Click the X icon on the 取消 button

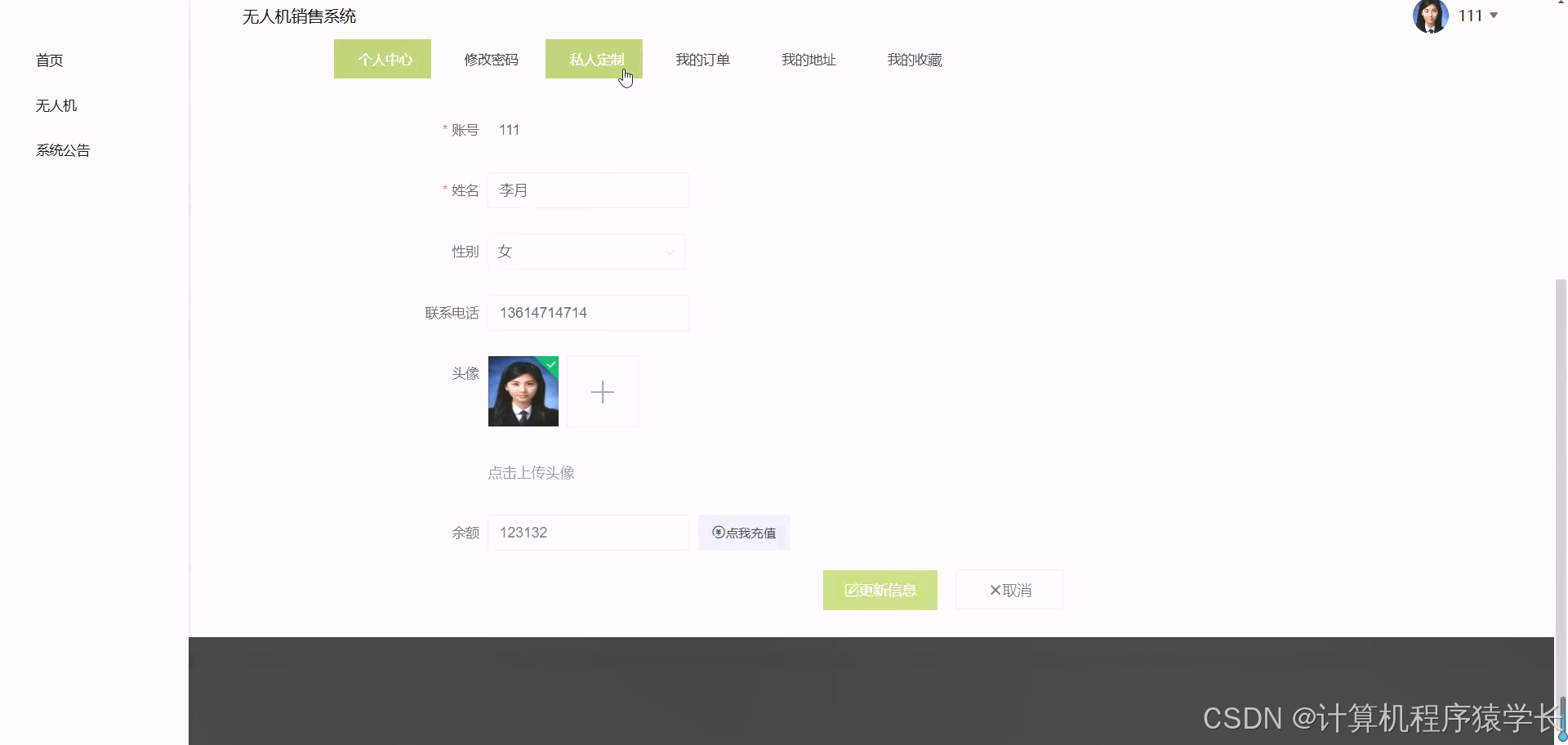996,590
